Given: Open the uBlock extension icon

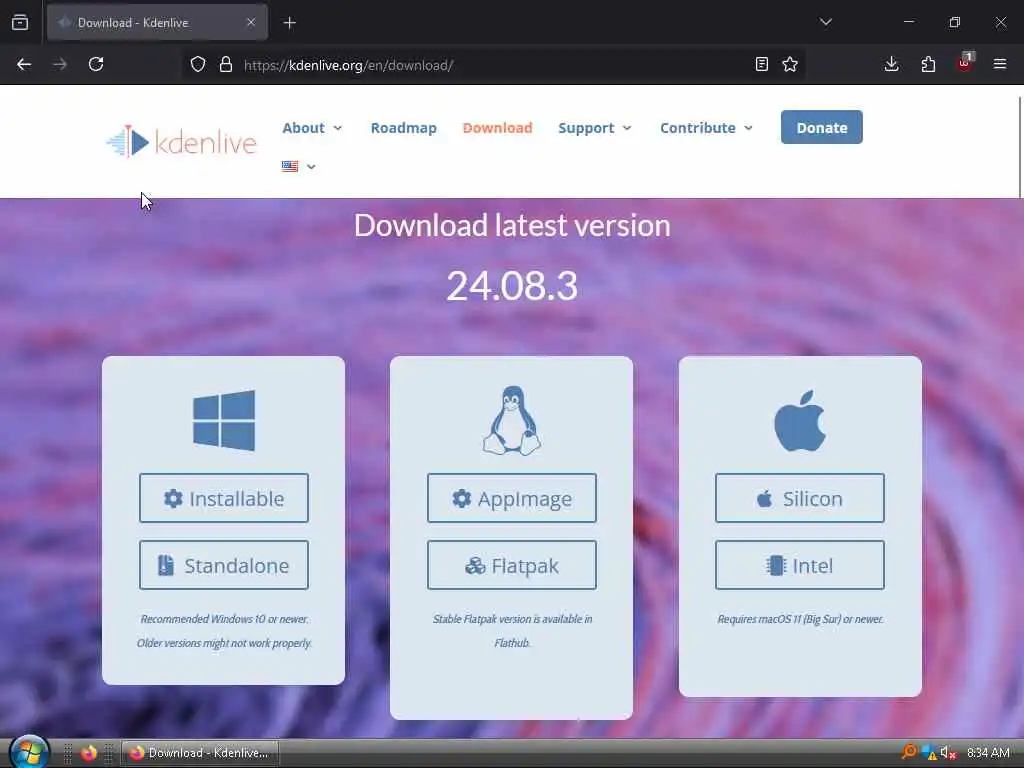Looking at the screenshot, I should pyautogui.click(x=965, y=63).
